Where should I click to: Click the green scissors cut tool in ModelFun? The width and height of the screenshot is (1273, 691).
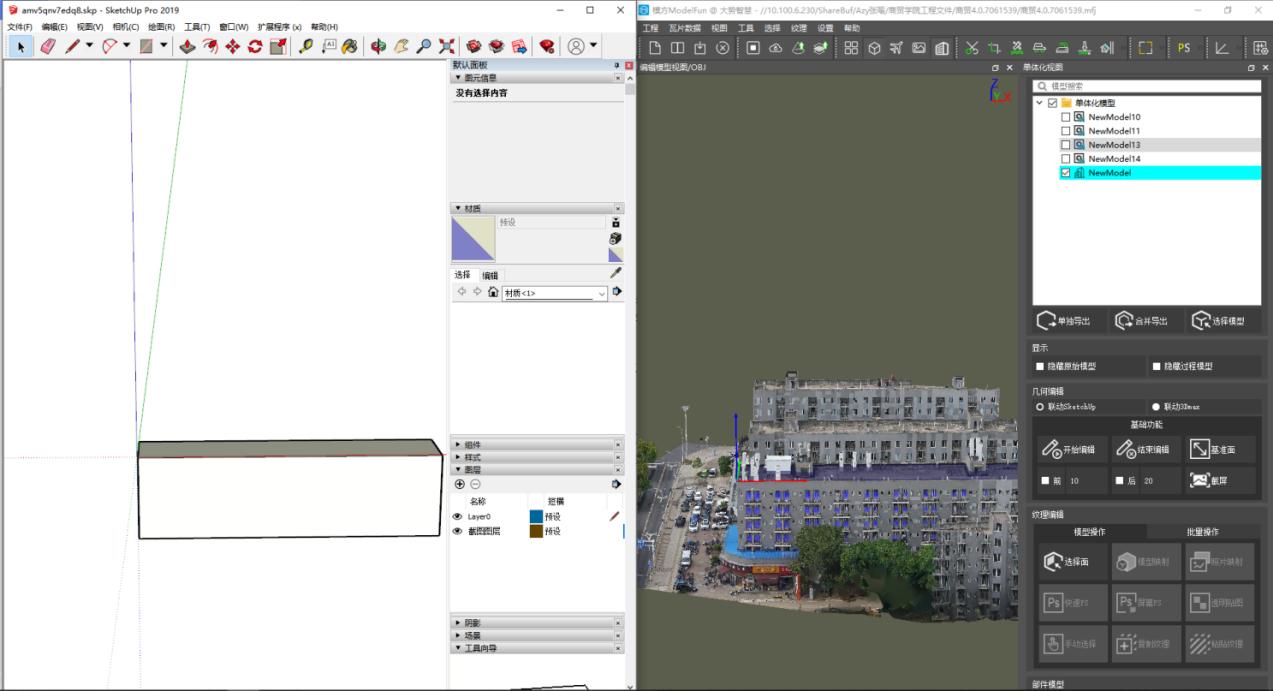click(x=972, y=47)
